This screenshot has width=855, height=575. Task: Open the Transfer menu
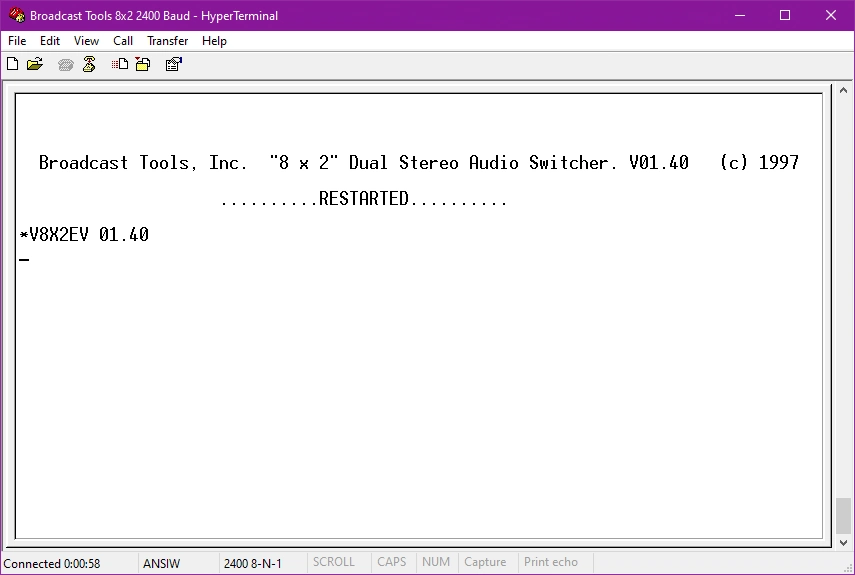click(x=167, y=41)
